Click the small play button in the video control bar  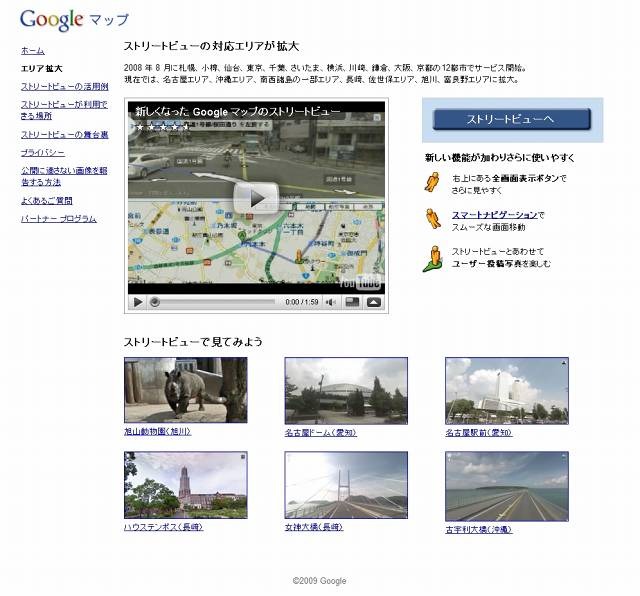138,302
